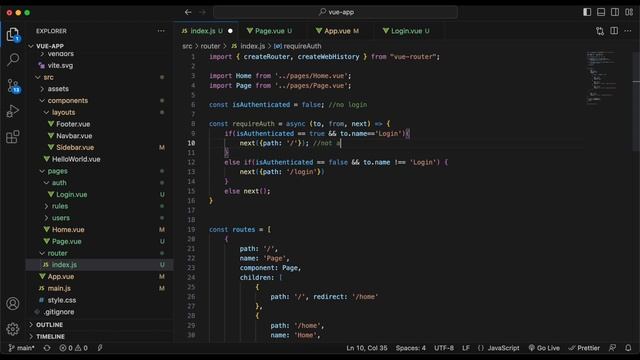This screenshot has width=640, height=360.
Task: Toggle the bottom panel layout icon
Action: coord(601,12)
